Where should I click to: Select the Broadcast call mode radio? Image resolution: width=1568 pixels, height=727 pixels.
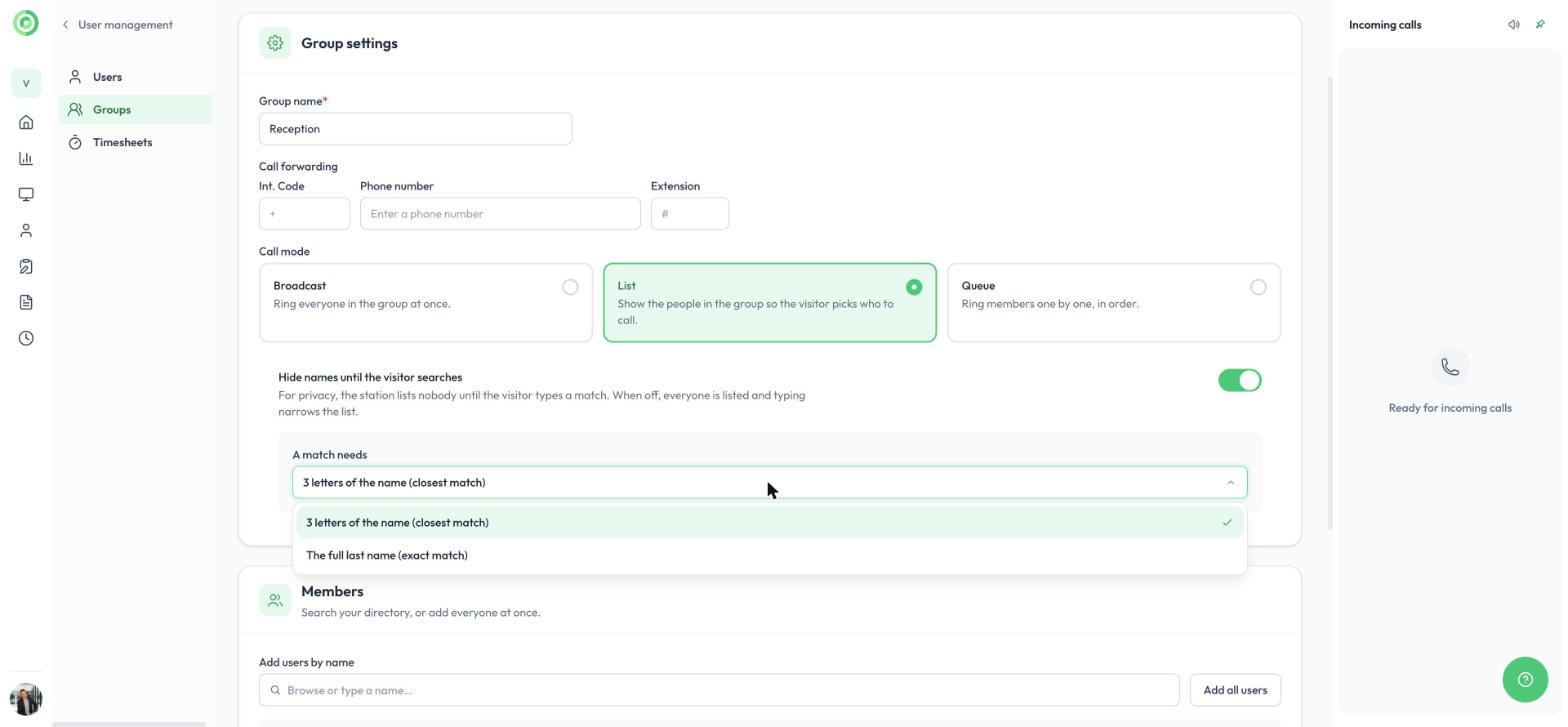570,287
